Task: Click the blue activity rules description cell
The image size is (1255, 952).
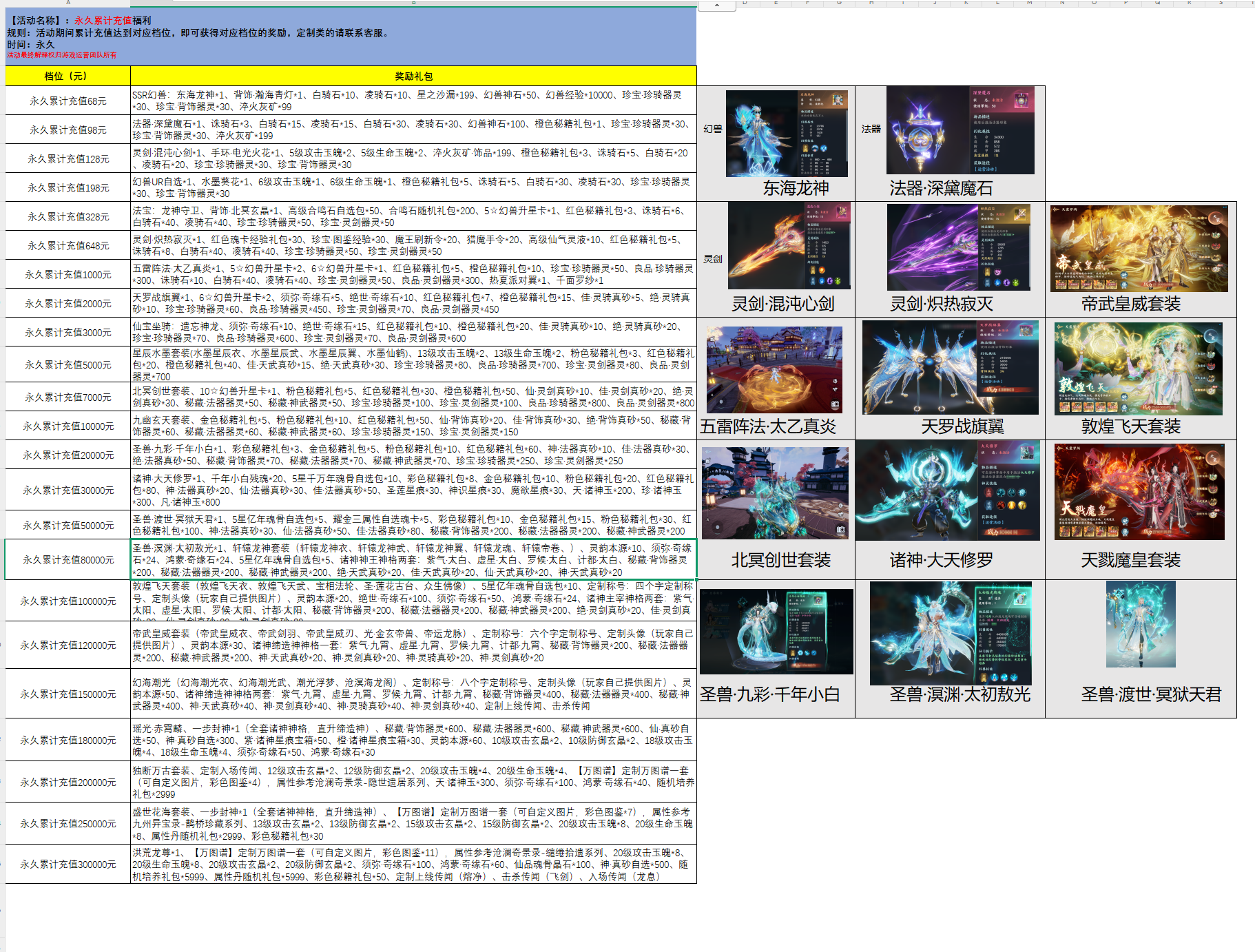Action: [351, 37]
